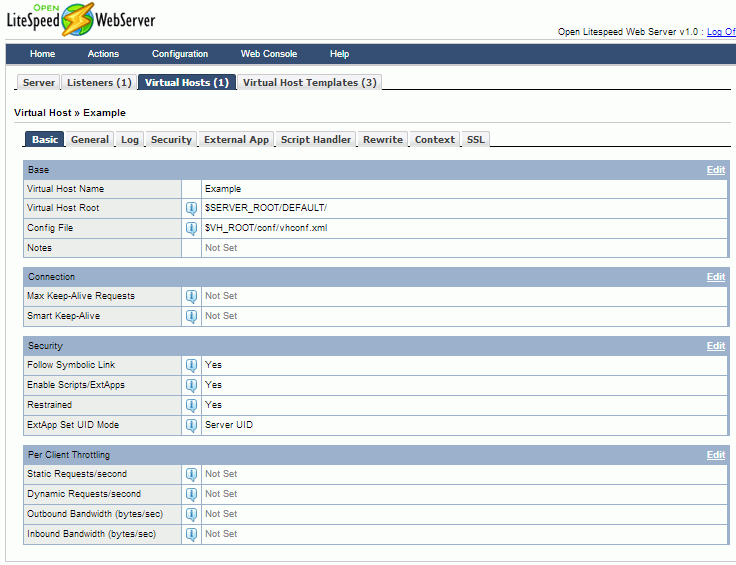Click the LiteSpeed WebServer logo
Viewport: 736px width, 565px height.
(80, 19)
